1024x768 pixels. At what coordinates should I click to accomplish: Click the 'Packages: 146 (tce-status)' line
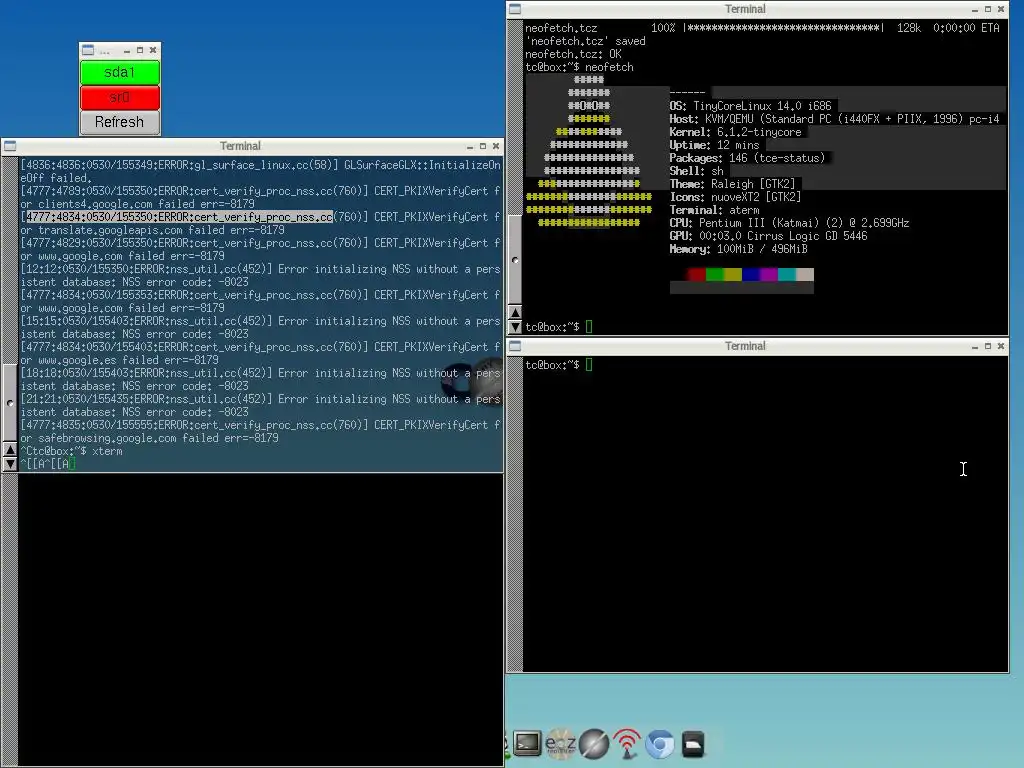click(748, 158)
